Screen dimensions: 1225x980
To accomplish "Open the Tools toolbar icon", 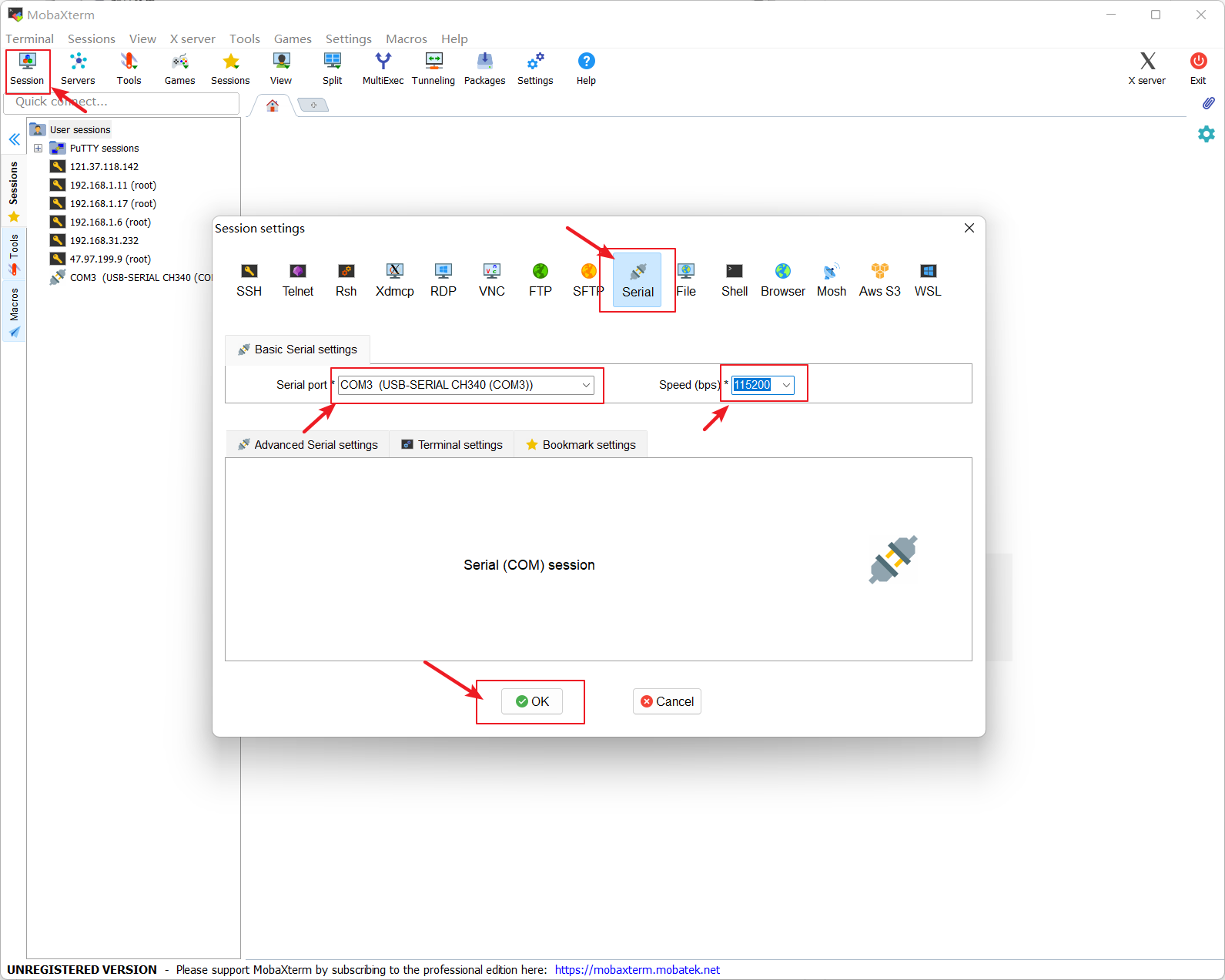I will (129, 69).
